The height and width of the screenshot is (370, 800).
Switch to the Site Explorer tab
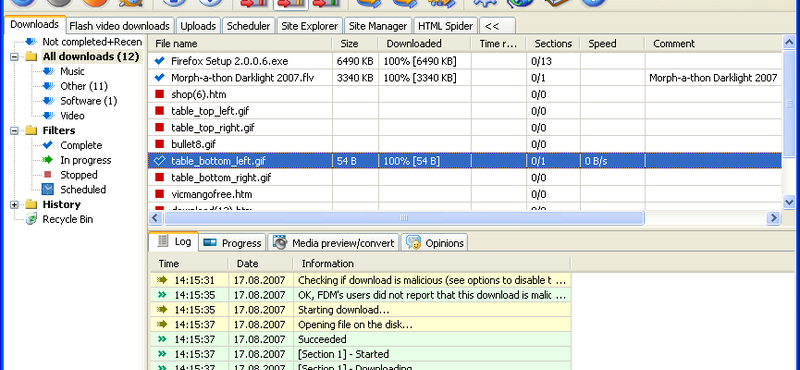[310, 26]
